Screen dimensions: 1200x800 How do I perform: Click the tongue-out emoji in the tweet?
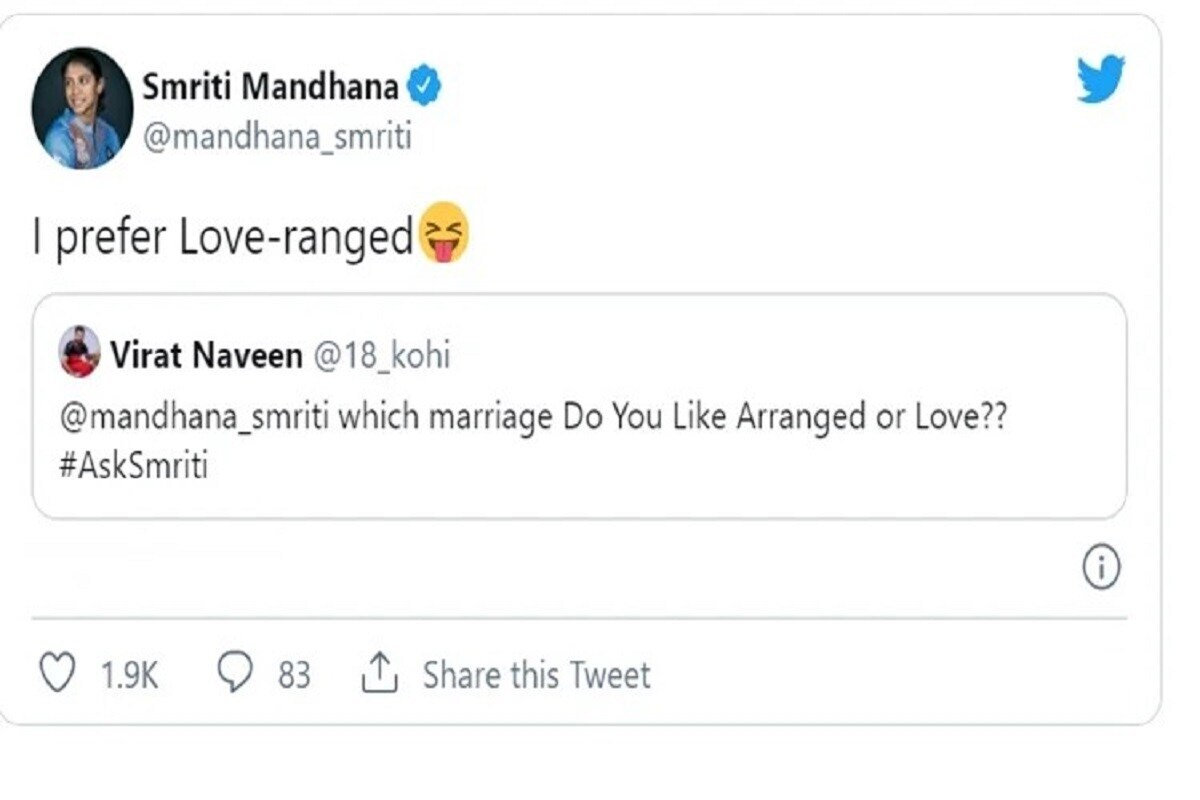(x=443, y=233)
